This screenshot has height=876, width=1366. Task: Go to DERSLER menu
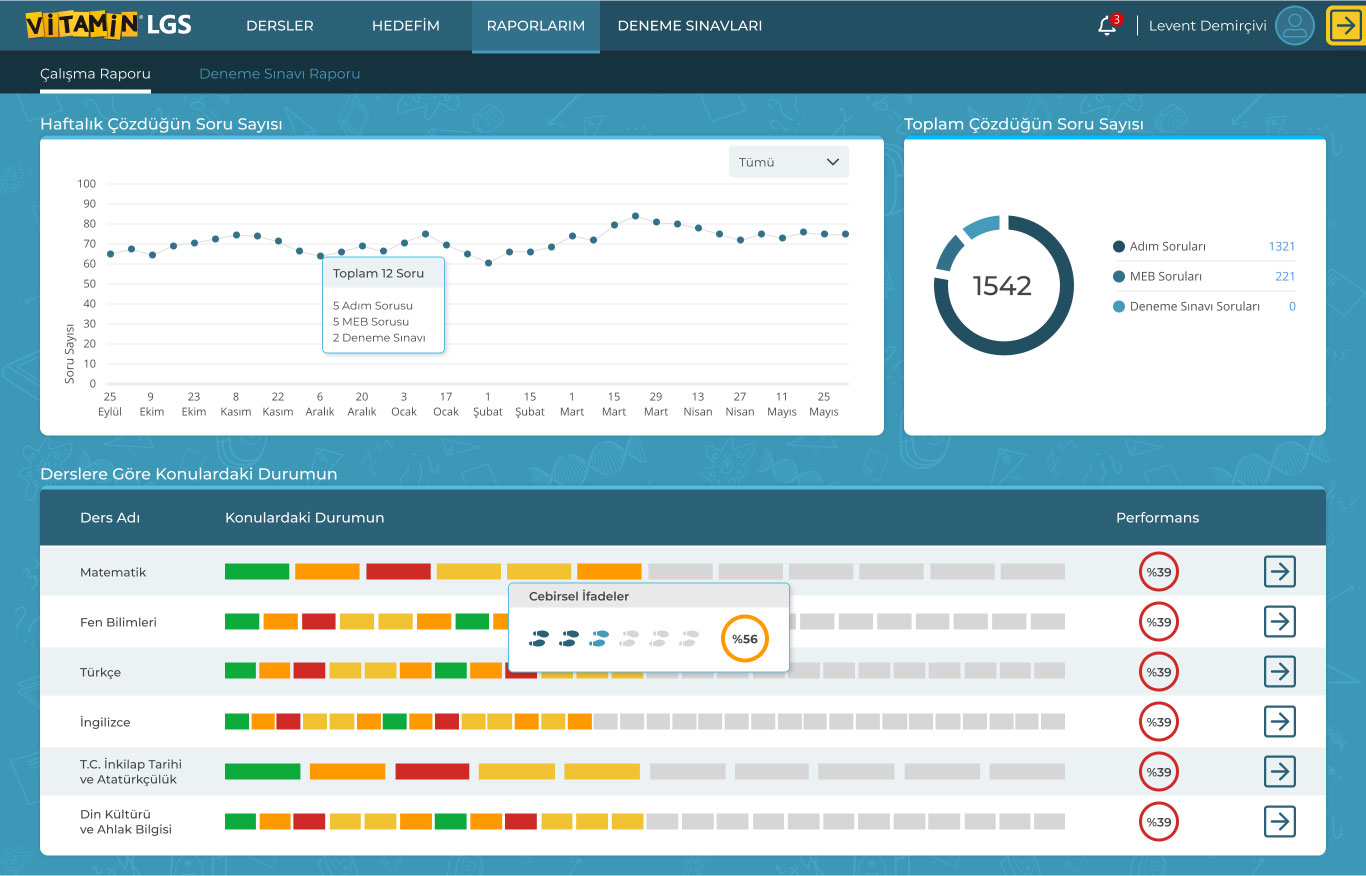(x=280, y=26)
